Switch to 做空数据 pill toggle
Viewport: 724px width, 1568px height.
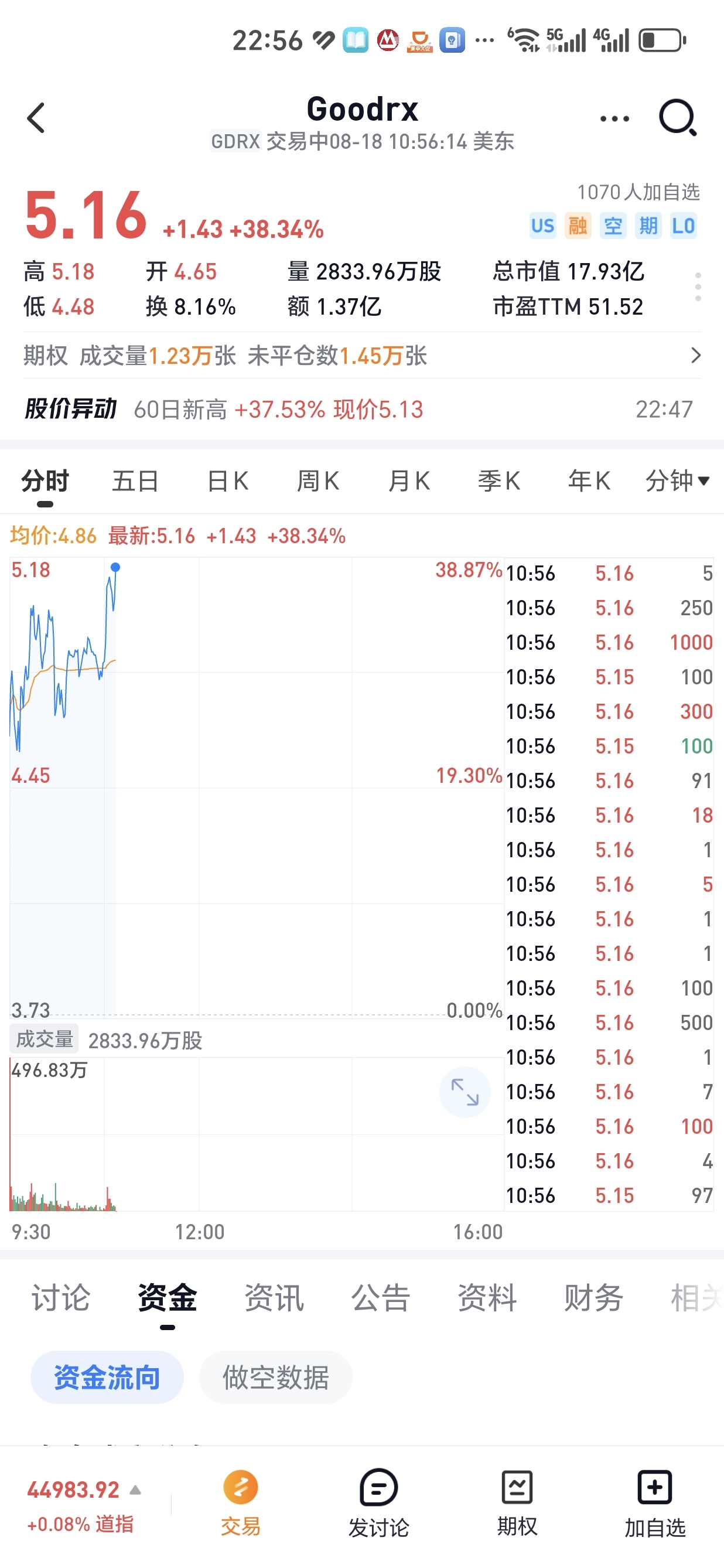coord(276,1377)
